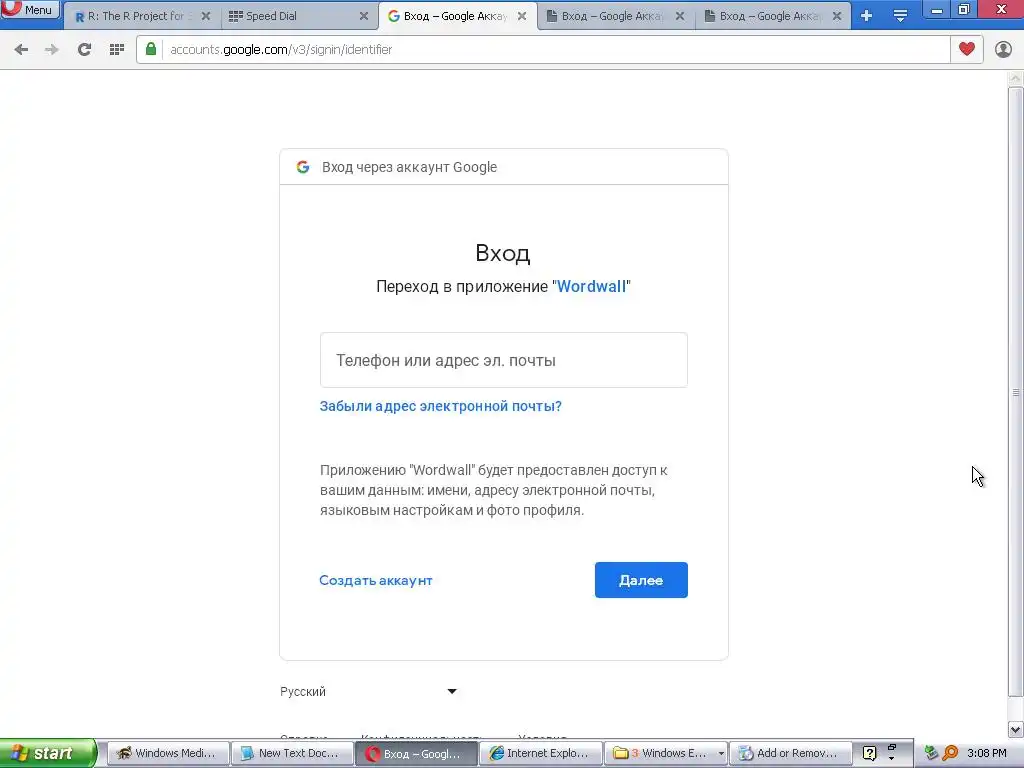Open Speed Dial grid icon

117,49
